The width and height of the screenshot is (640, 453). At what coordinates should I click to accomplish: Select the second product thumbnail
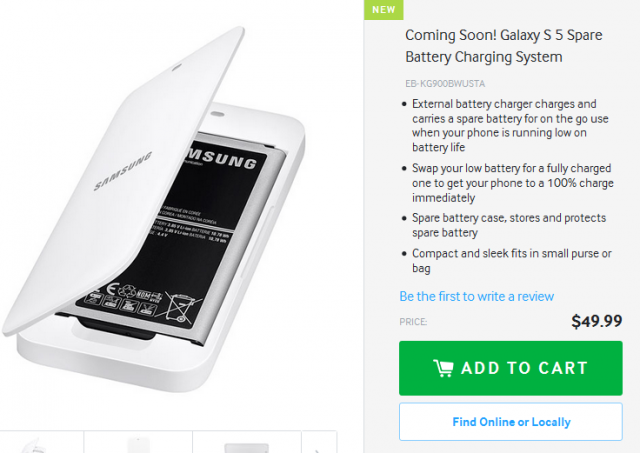(138, 445)
